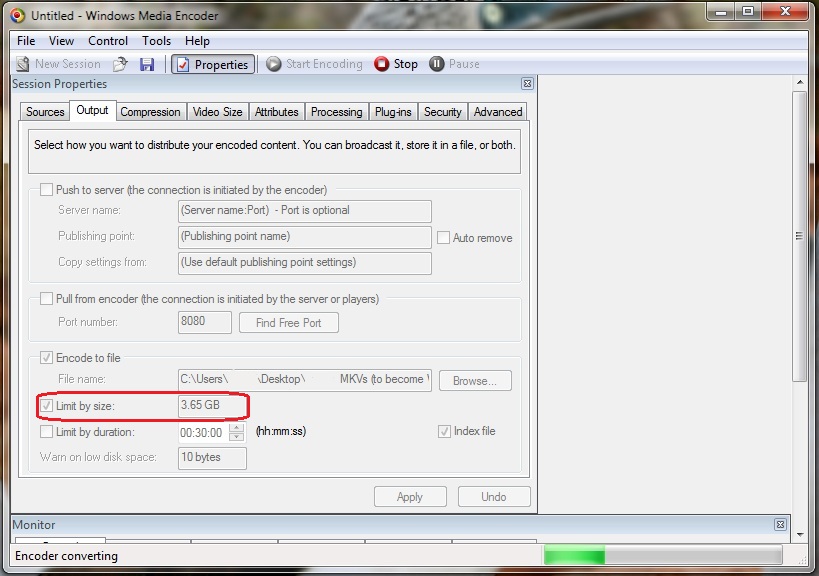
Task: Open the Video Size tab
Action: (217, 112)
